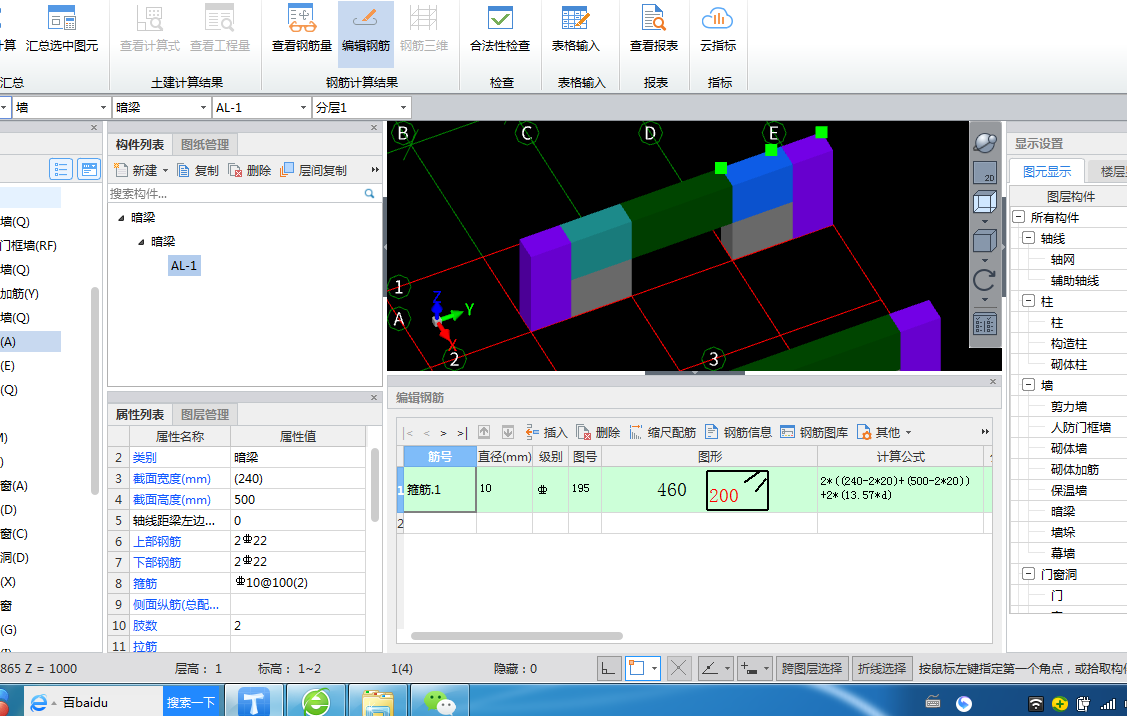
Task: Click 箍筋.1 cell in rebar table
Action: tap(439, 490)
